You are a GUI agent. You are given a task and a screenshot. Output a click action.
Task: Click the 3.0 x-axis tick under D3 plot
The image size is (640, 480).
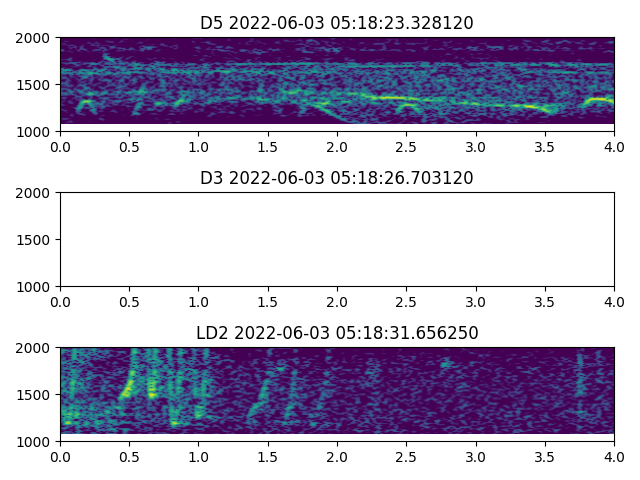pyautogui.click(x=476, y=301)
